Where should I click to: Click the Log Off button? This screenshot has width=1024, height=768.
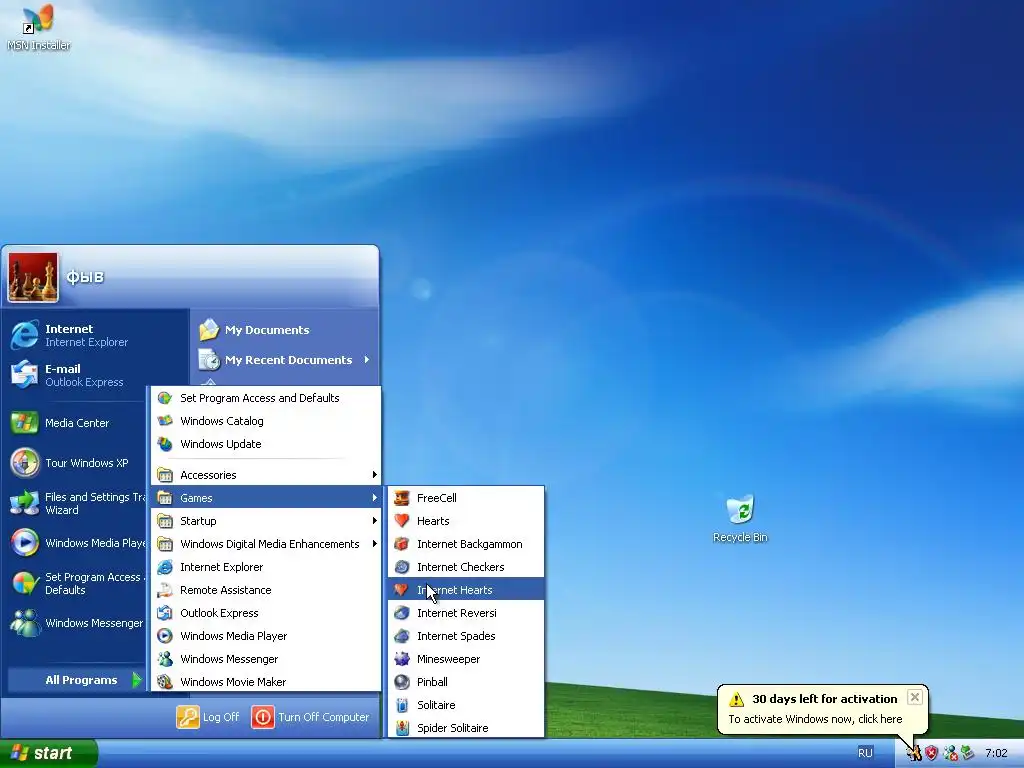pos(208,717)
